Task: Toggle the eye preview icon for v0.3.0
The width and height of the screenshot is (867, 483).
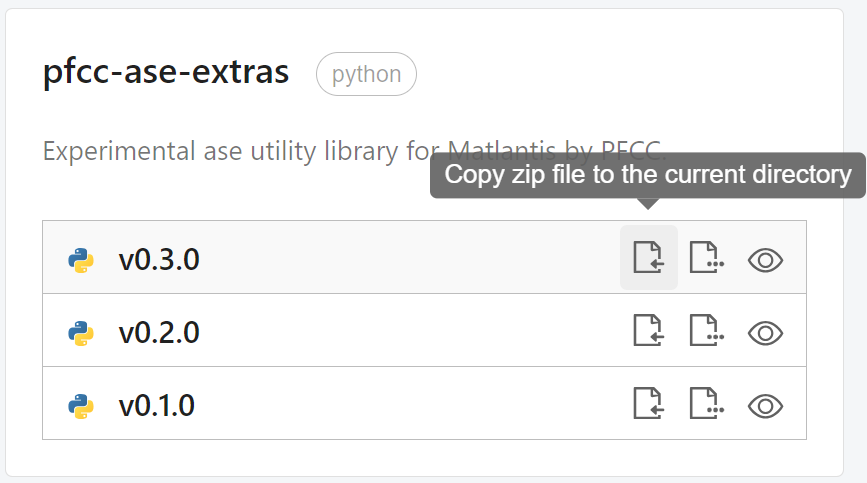Action: click(765, 260)
